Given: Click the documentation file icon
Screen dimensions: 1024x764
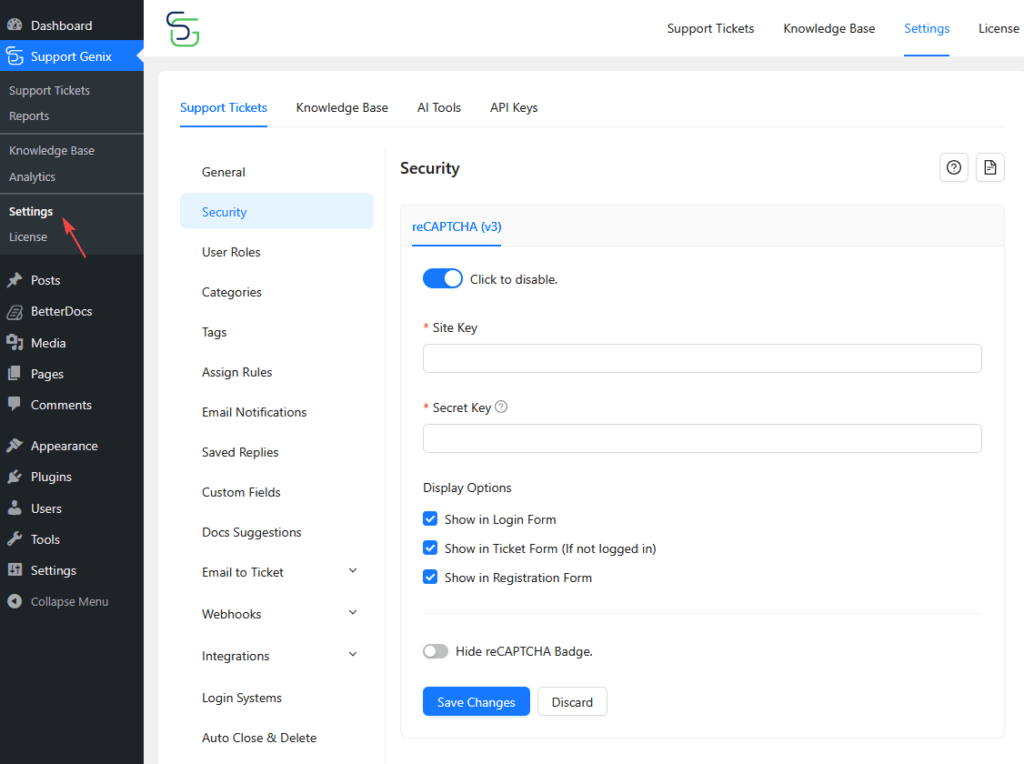Looking at the screenshot, I should 990,168.
